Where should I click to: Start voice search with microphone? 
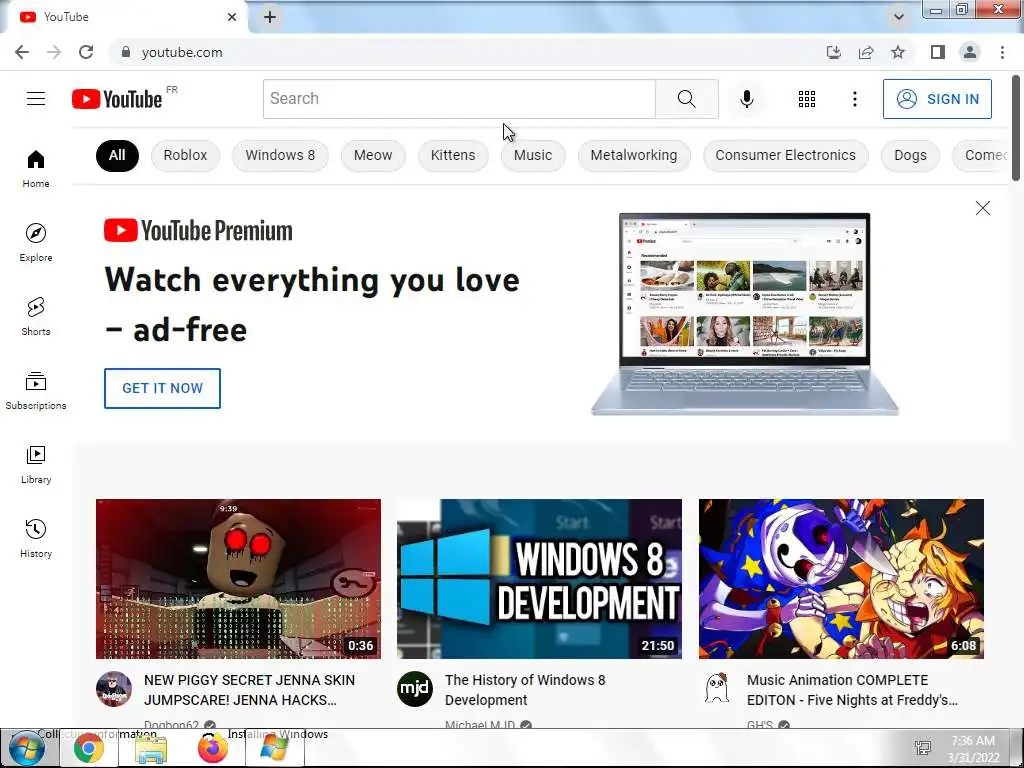747,99
